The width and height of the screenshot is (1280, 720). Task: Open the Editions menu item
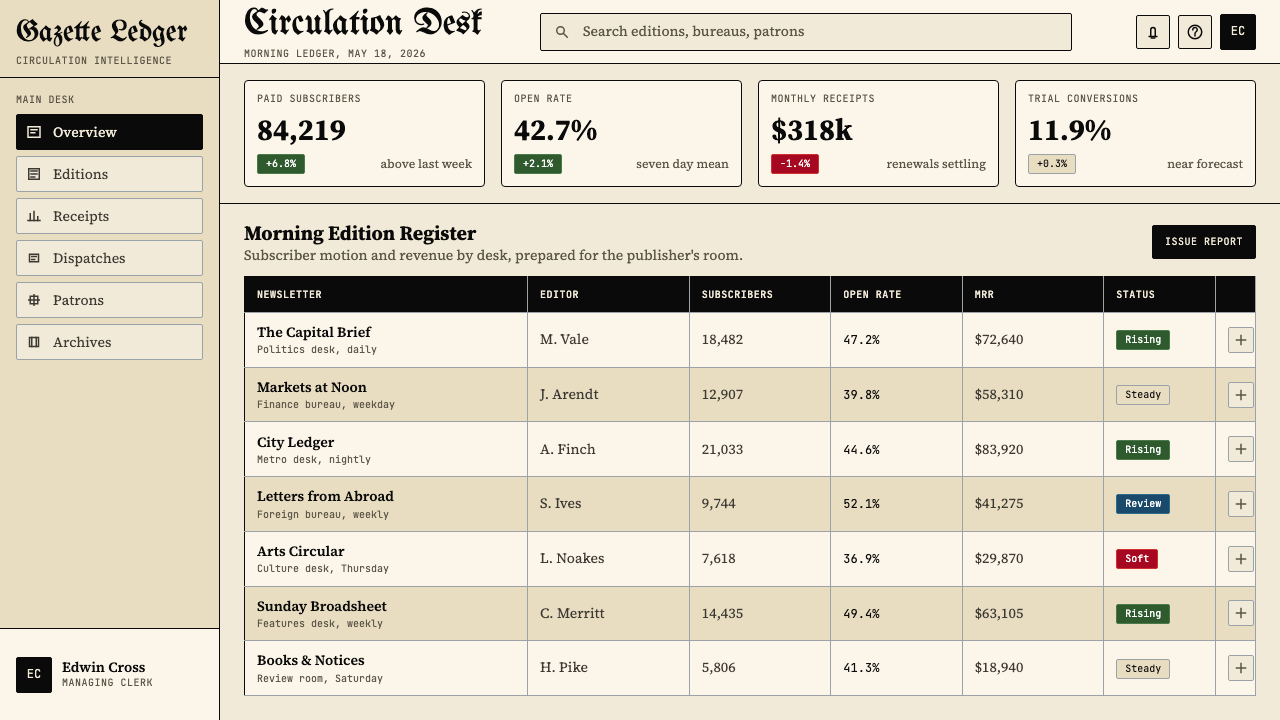109,174
